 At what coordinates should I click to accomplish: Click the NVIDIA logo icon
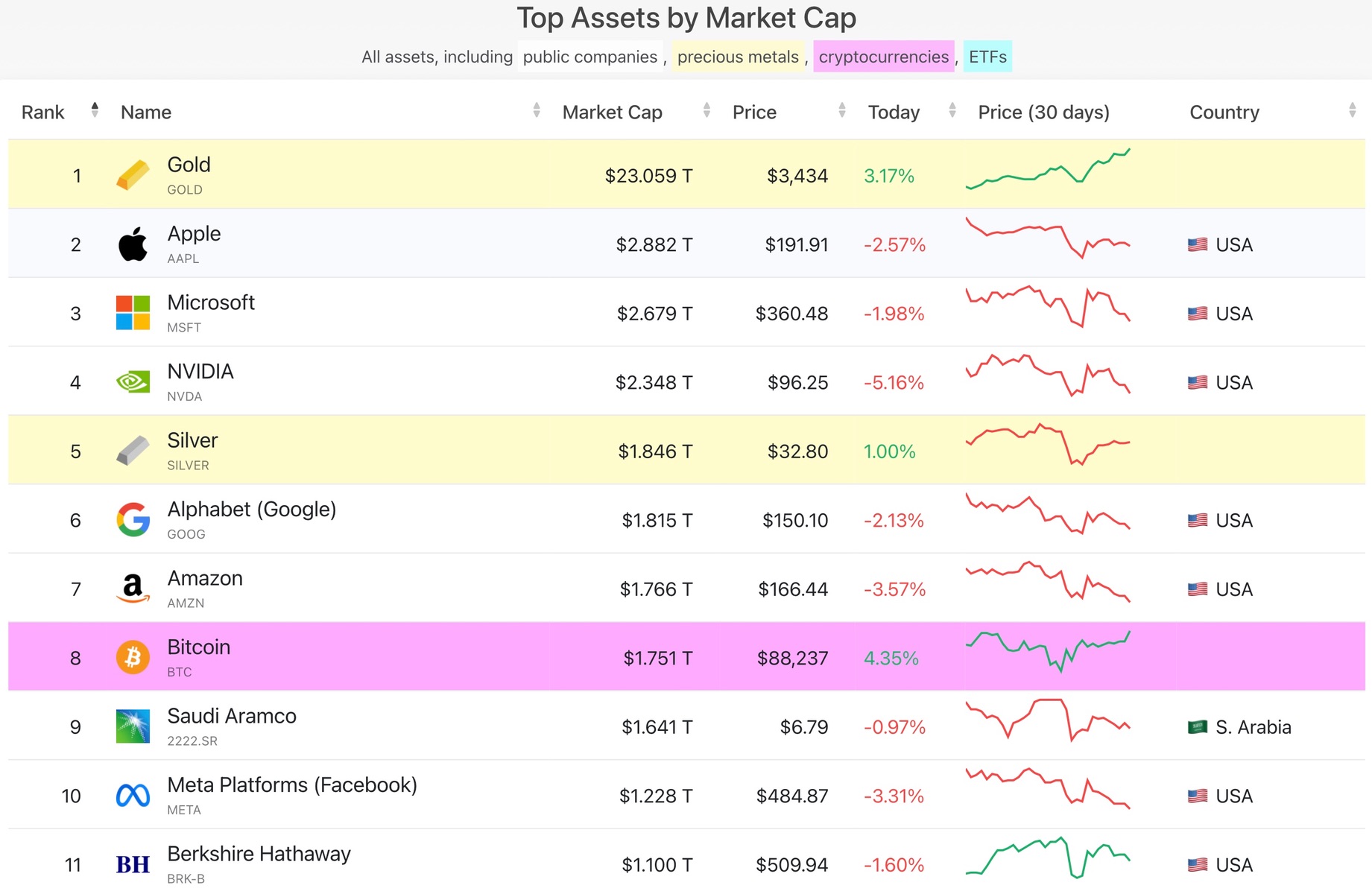(133, 382)
